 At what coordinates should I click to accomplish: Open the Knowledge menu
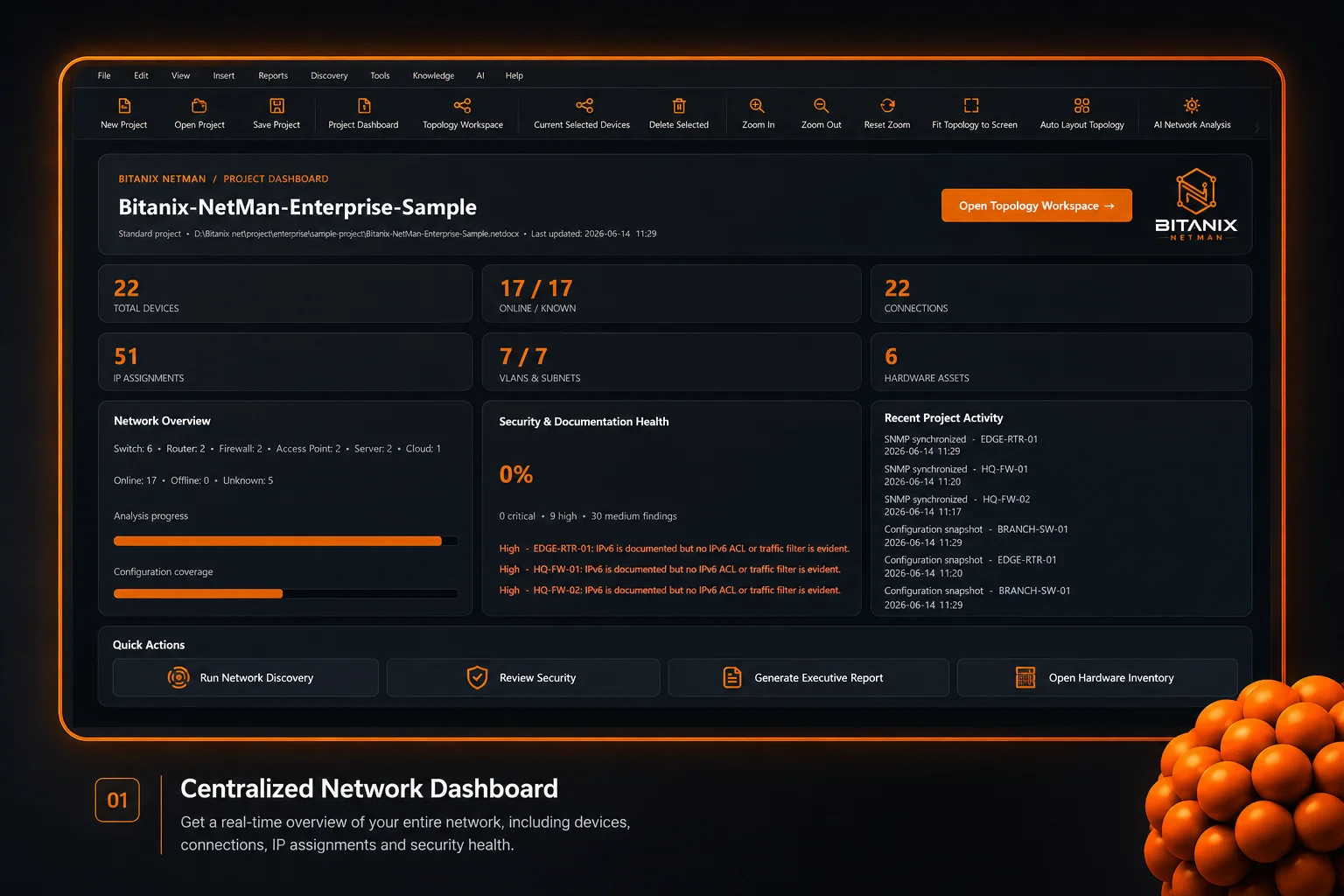pos(433,76)
